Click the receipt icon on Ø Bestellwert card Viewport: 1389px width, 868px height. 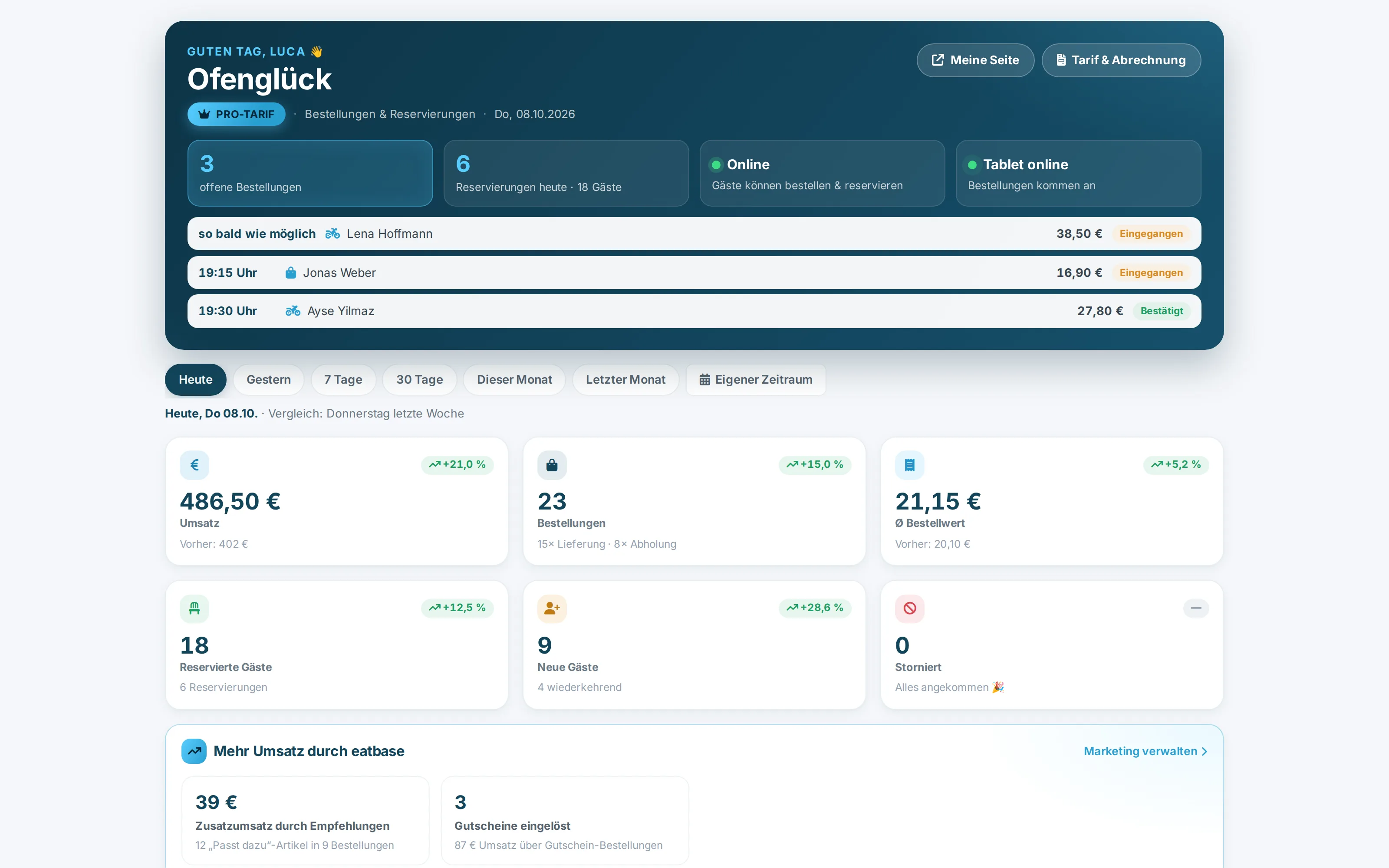coord(910,465)
